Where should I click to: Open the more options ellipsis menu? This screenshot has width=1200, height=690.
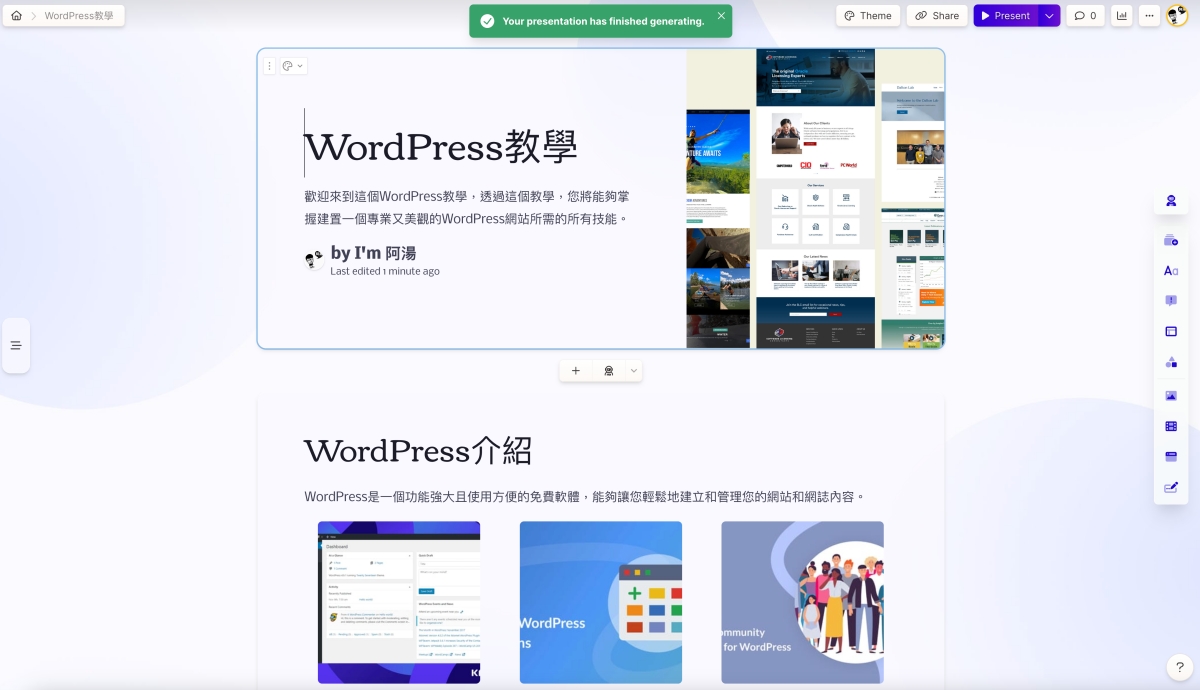(1149, 16)
